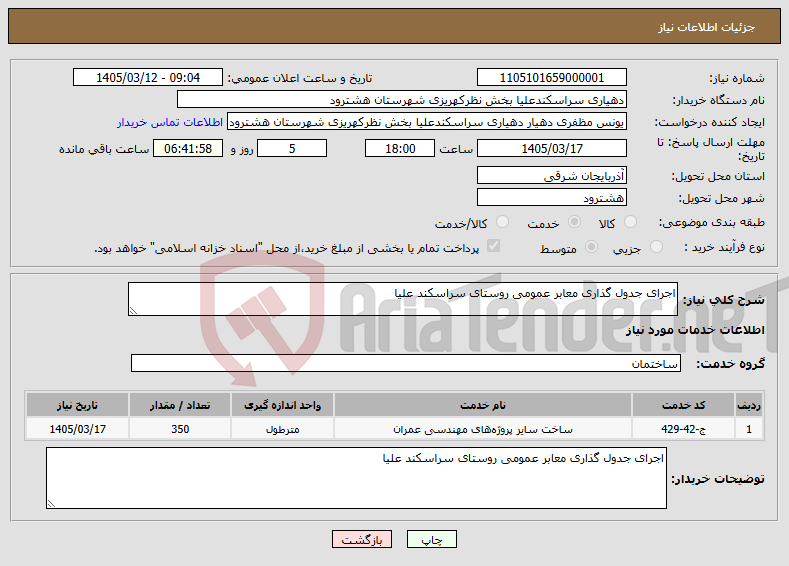The height and width of the screenshot is (566, 789).
Task: Click unit cell مترطول
Action: pos(282,429)
